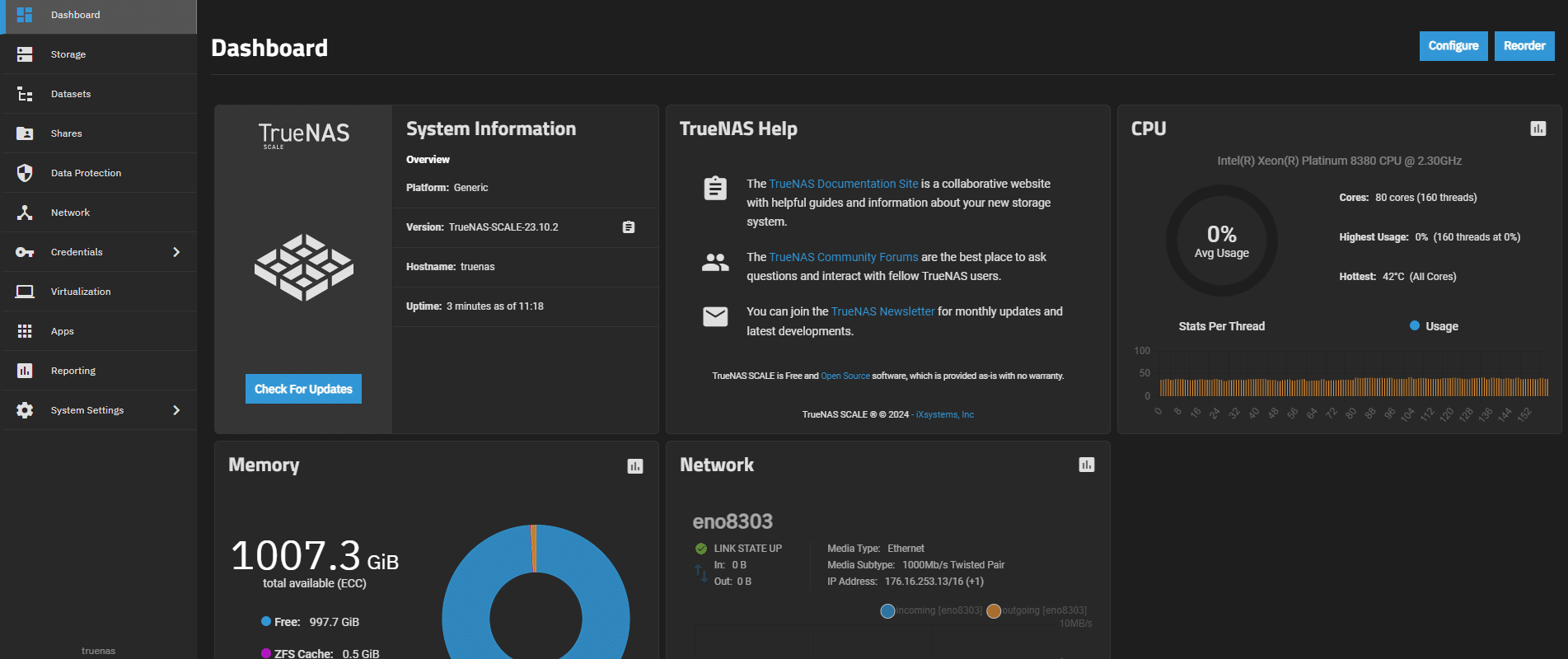The image size is (1568, 659).
Task: Click the 'System Information' card title
Action: (491, 129)
